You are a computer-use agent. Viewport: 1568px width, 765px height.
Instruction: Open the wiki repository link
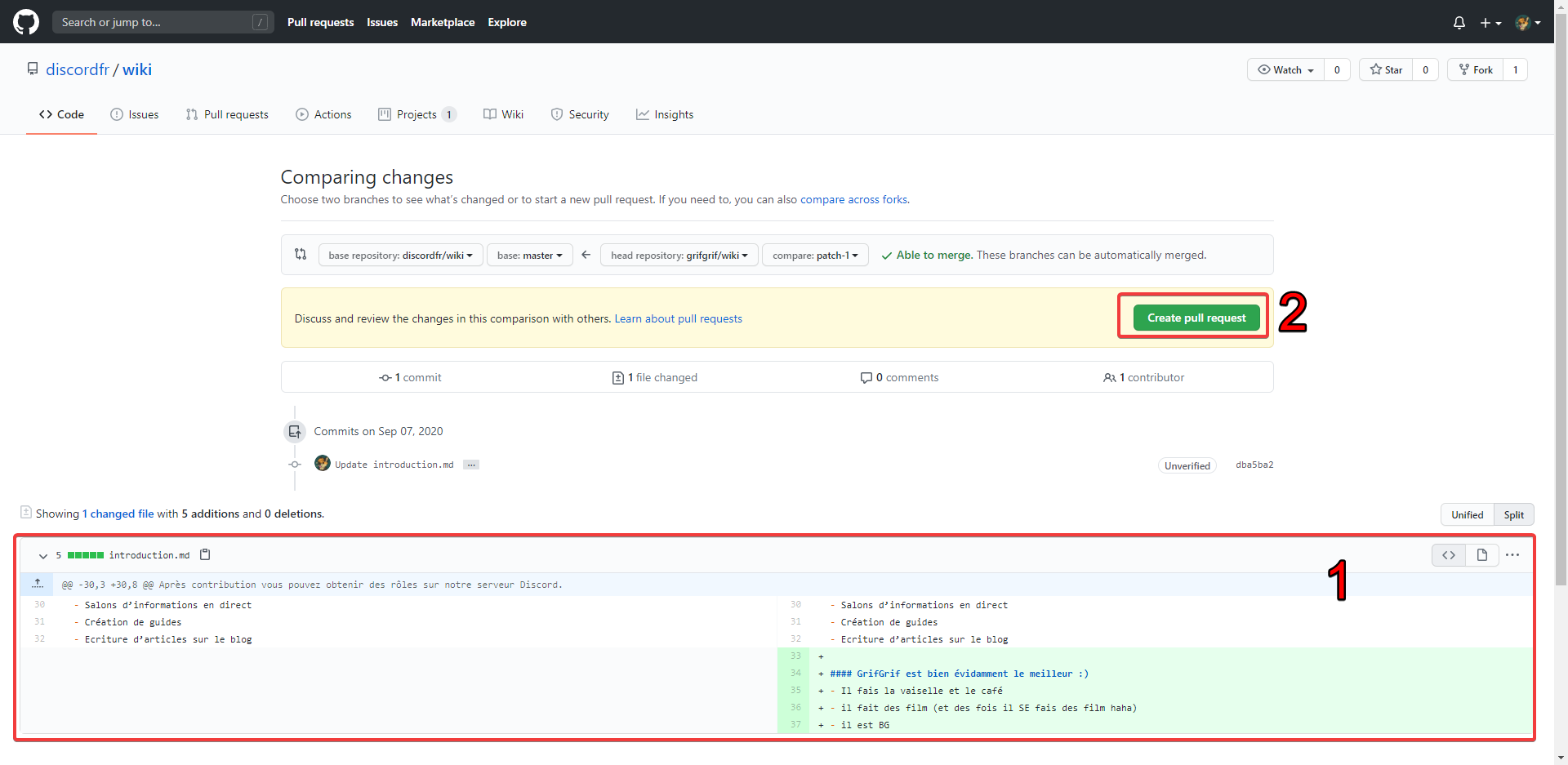(137, 69)
